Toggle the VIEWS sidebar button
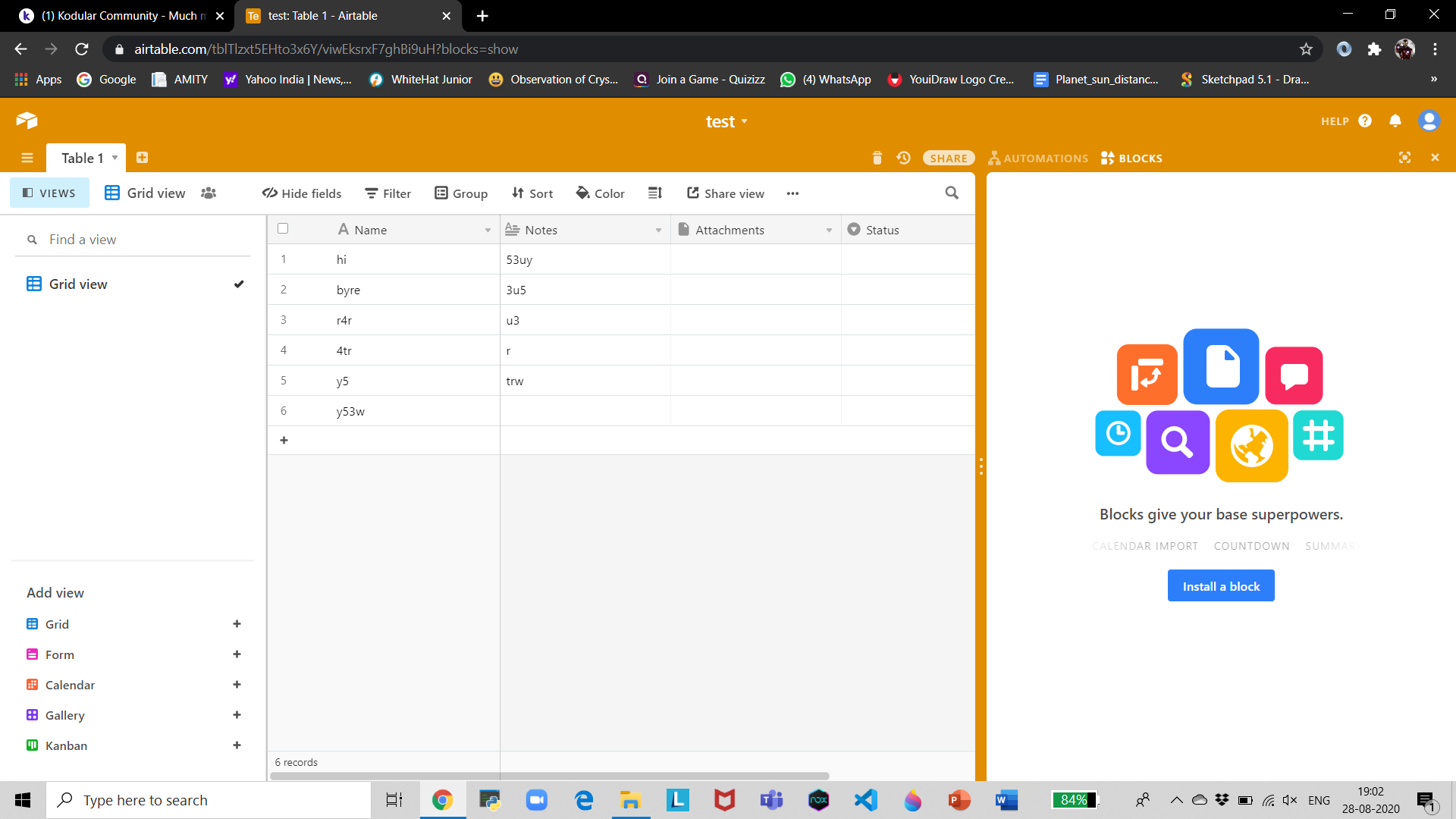 coord(49,193)
